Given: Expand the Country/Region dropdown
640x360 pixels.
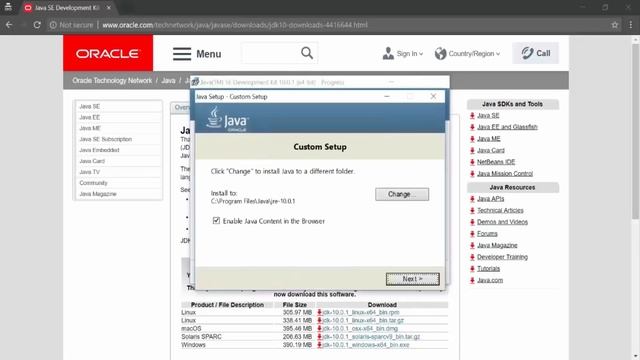Looking at the screenshot, I should coord(498,54).
